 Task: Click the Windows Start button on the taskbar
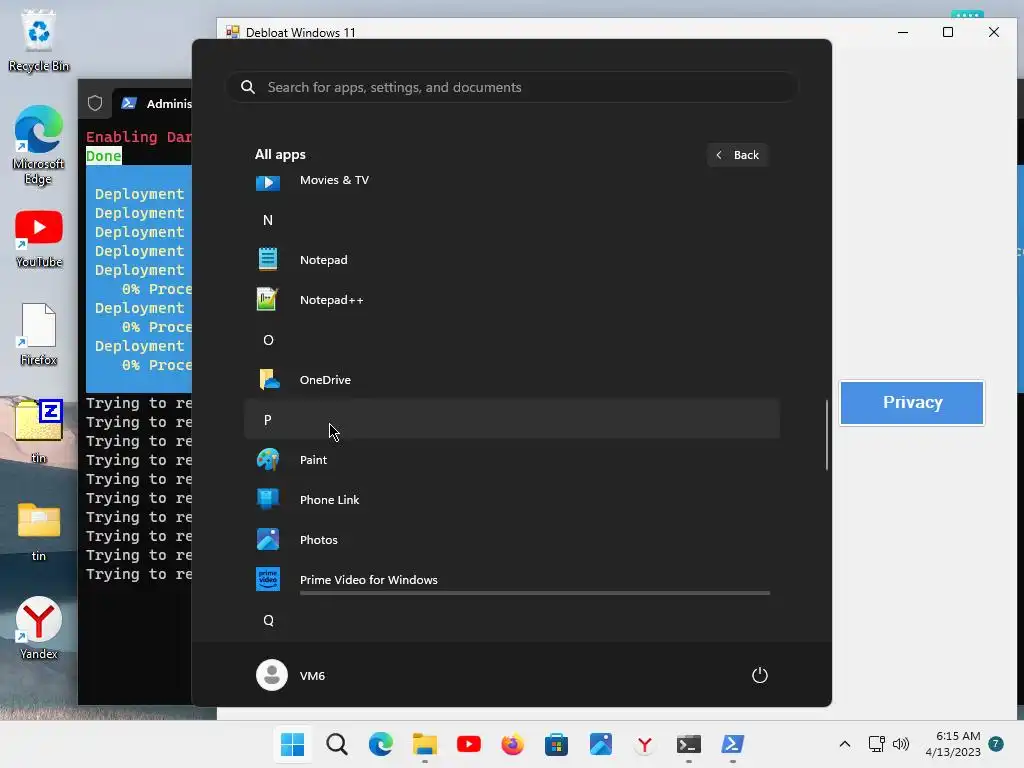pyautogui.click(x=293, y=744)
